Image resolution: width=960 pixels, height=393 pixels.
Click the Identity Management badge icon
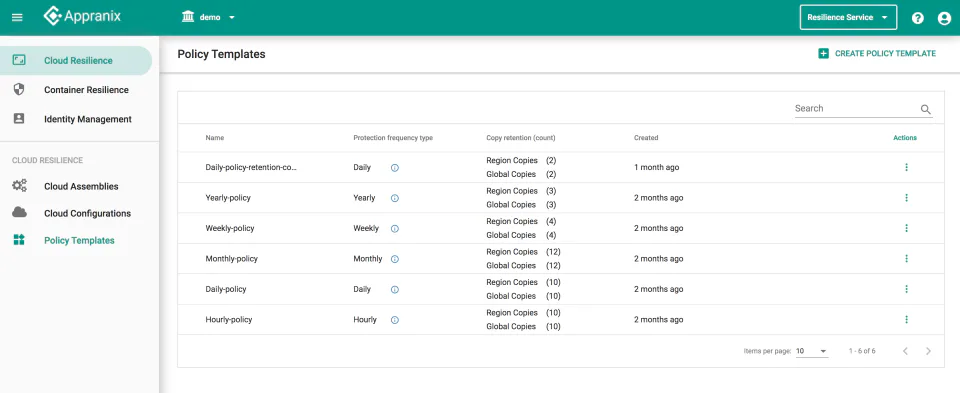(x=19, y=119)
